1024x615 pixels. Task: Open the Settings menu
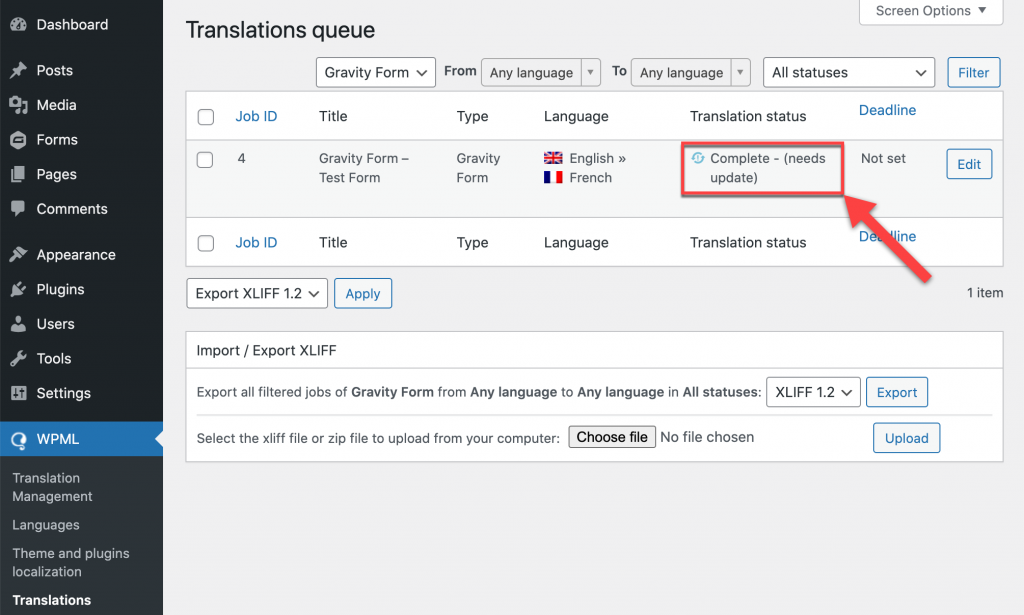pyautogui.click(x=63, y=393)
